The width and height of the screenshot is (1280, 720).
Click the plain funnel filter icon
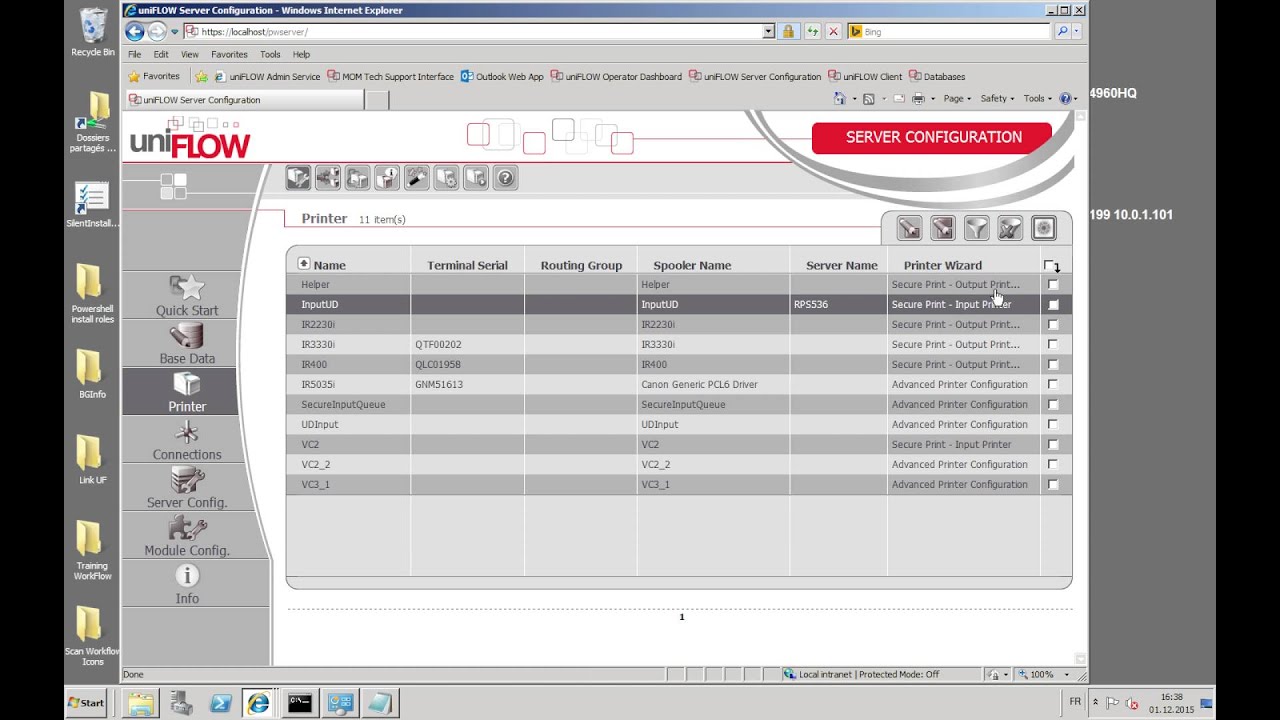pyautogui.click(x=976, y=229)
